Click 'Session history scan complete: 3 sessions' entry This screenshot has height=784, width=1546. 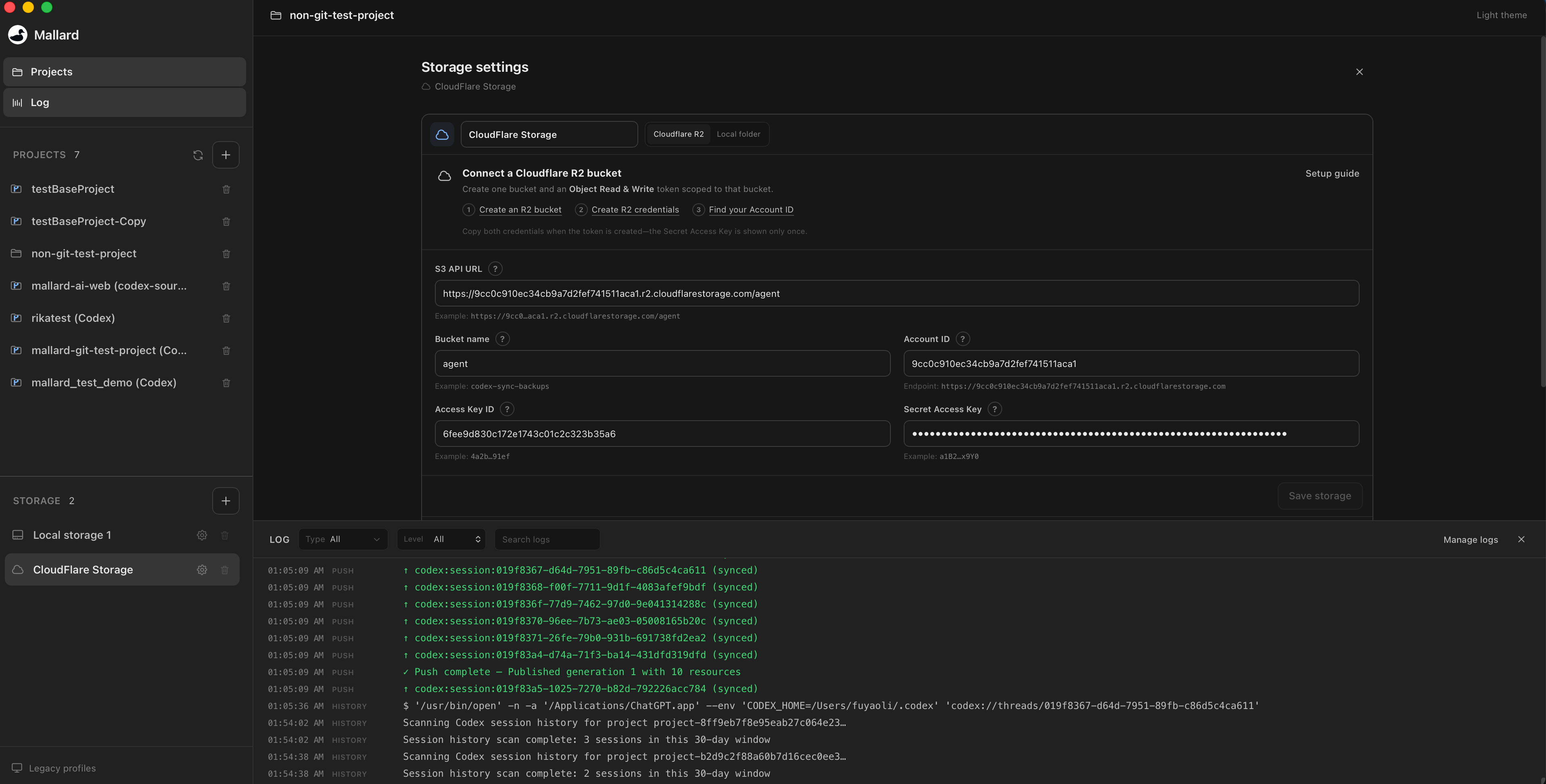click(x=586, y=740)
